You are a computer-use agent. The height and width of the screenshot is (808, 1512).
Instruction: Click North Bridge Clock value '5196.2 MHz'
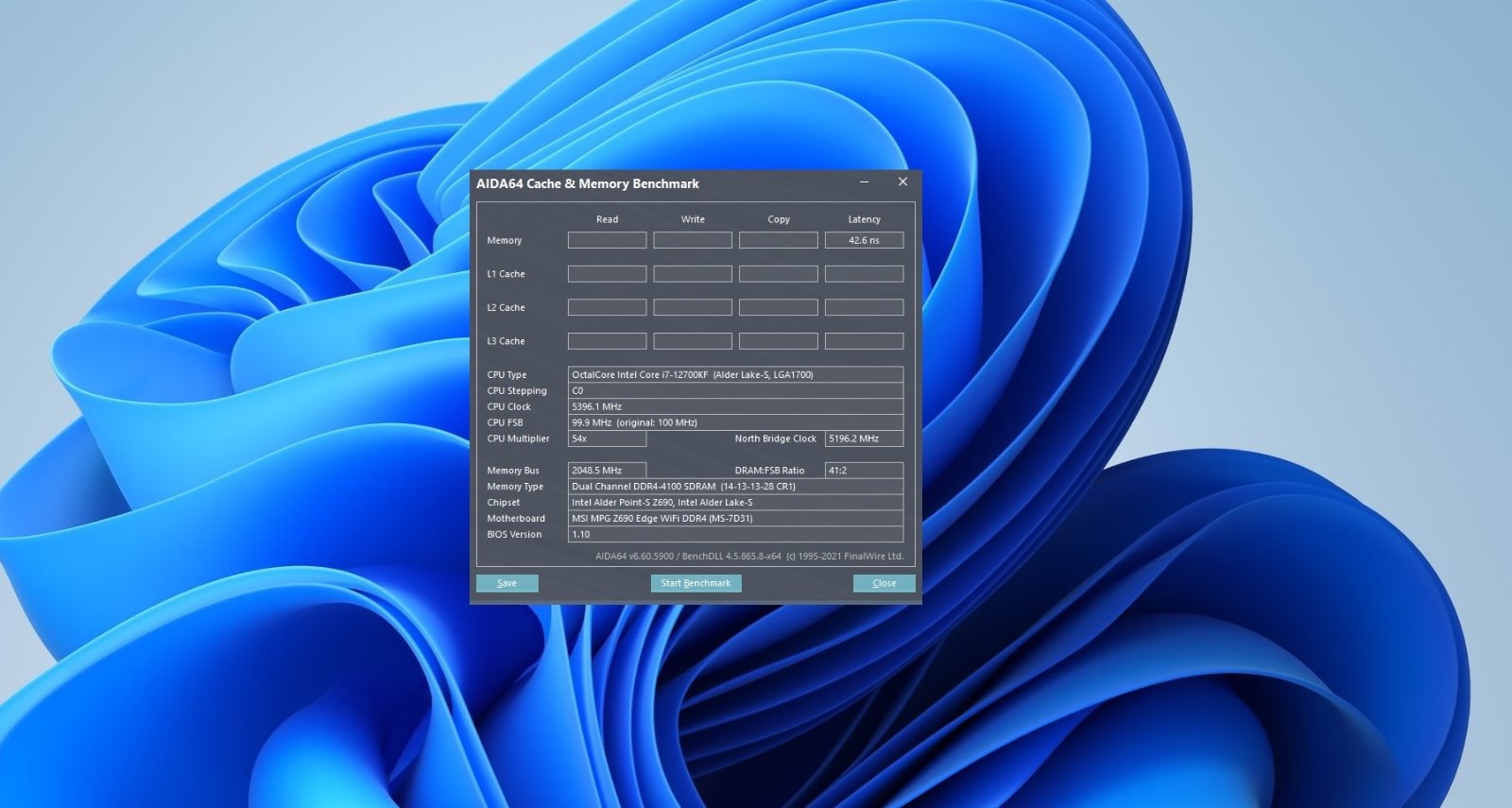click(864, 438)
